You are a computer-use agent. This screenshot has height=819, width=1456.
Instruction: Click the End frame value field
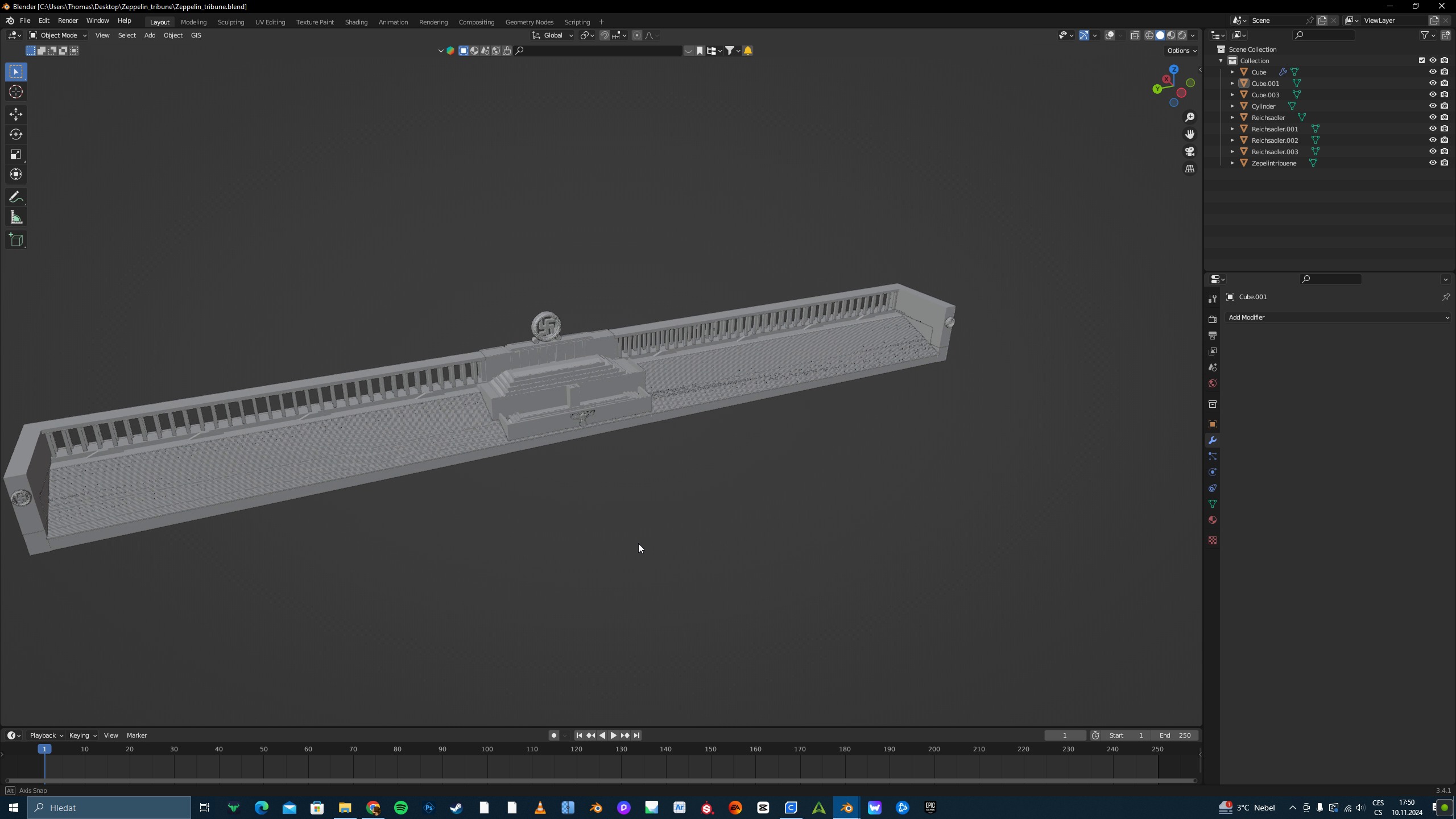tap(1176, 735)
